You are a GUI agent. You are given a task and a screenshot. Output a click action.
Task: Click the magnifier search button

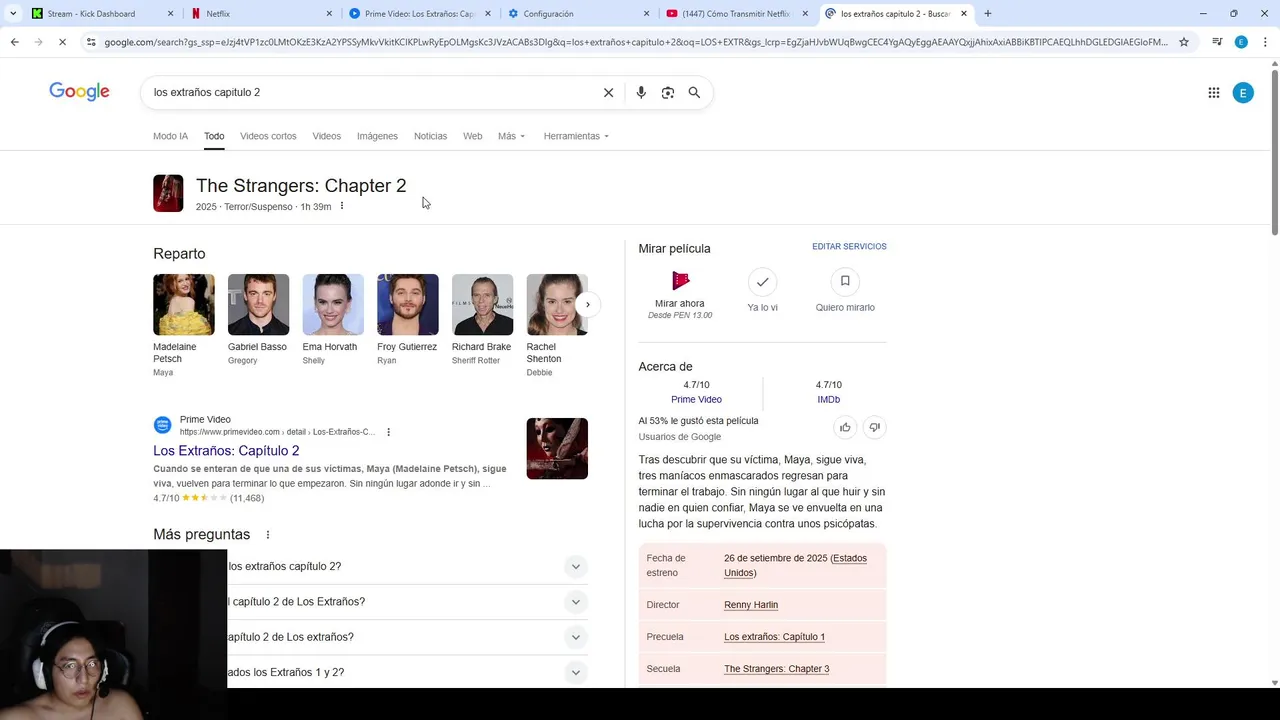point(694,92)
